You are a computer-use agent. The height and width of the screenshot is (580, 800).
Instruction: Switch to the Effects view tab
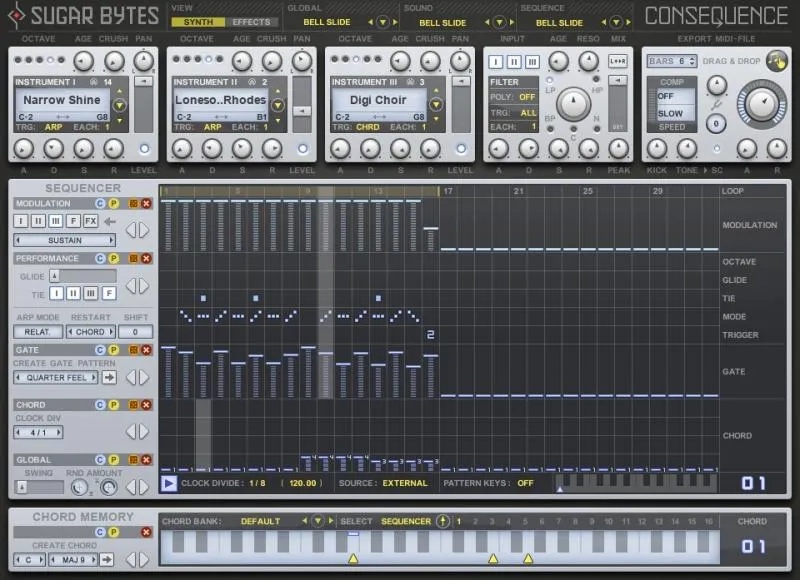(252, 22)
